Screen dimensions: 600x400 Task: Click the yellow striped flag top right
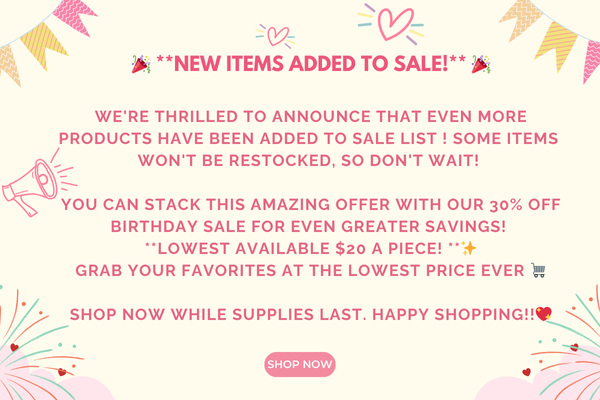pos(556,45)
